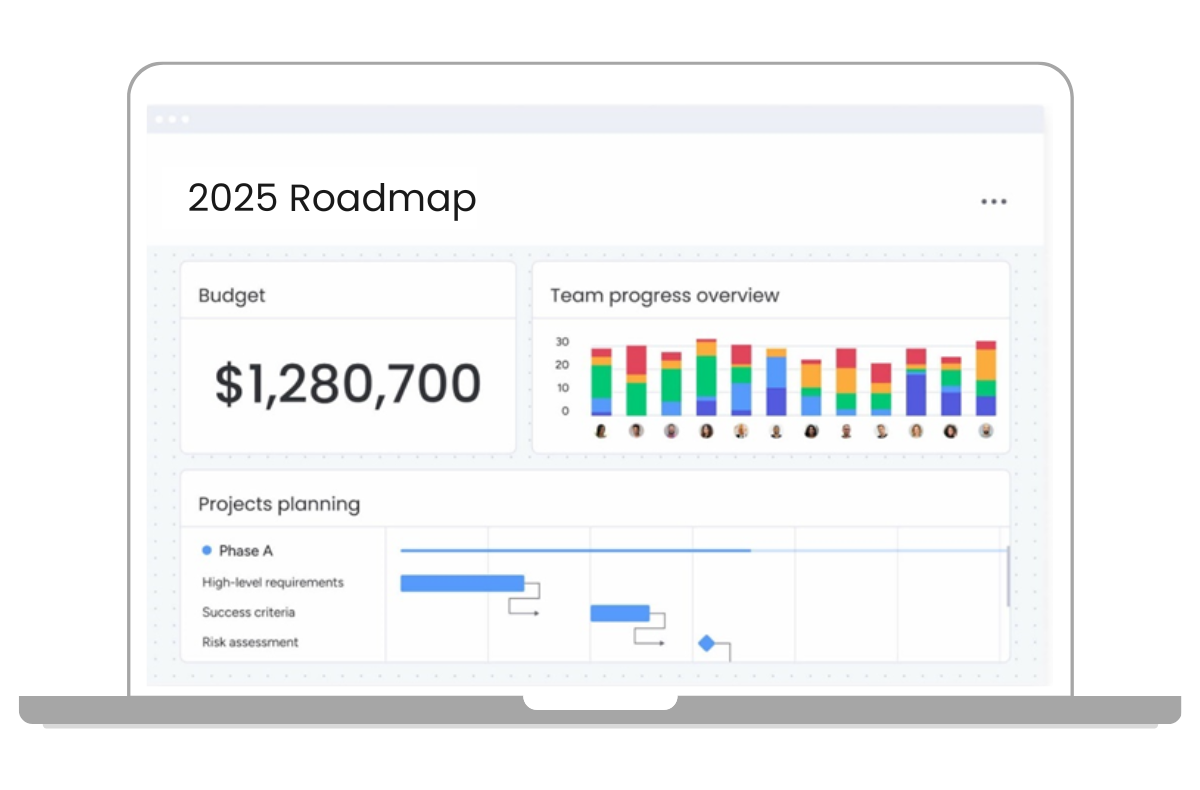Screen dimensions: 1200x790
Task: Select the Risk assessment task row label
Action: [x=250, y=642]
